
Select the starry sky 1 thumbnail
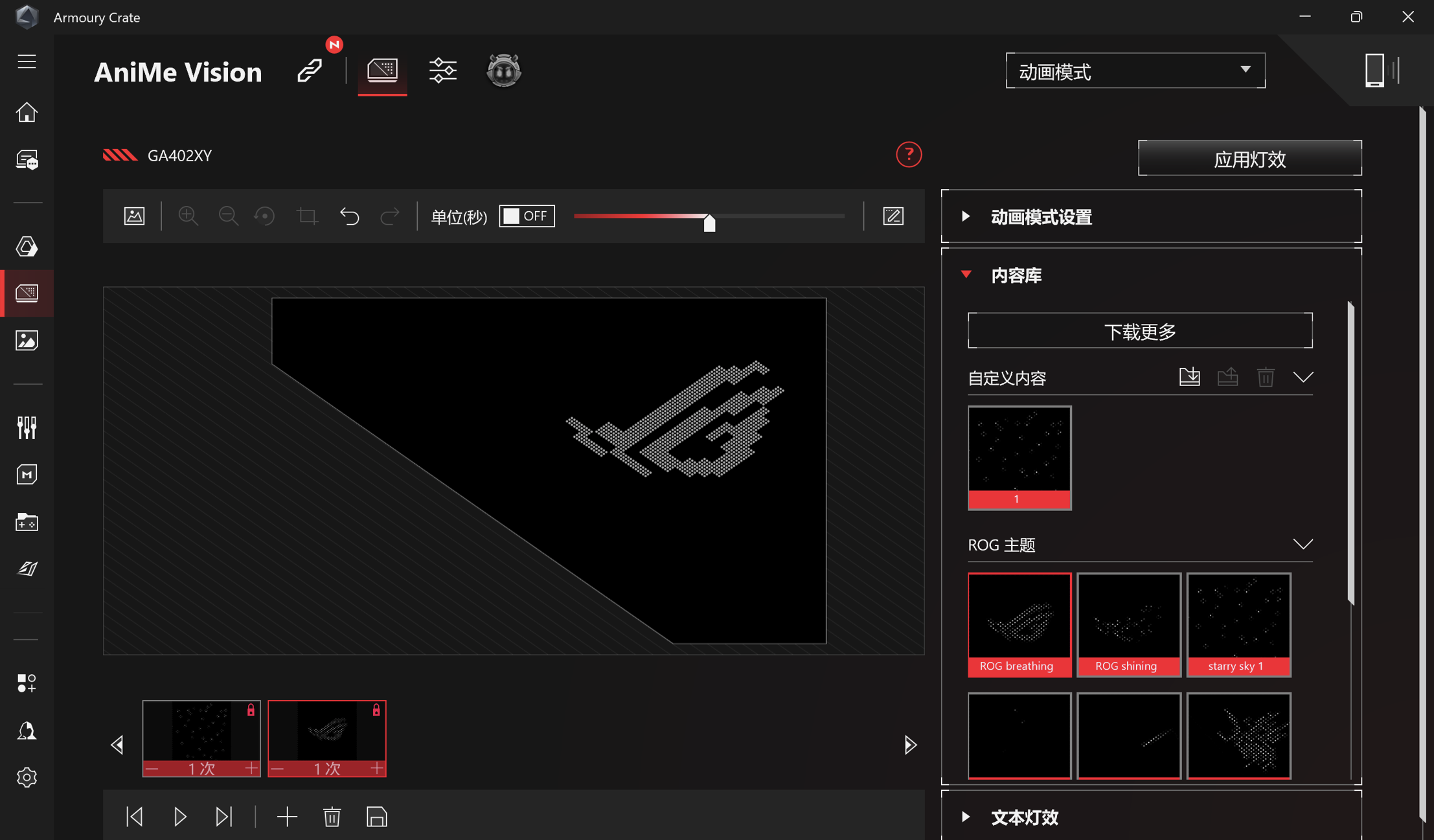tap(1238, 625)
